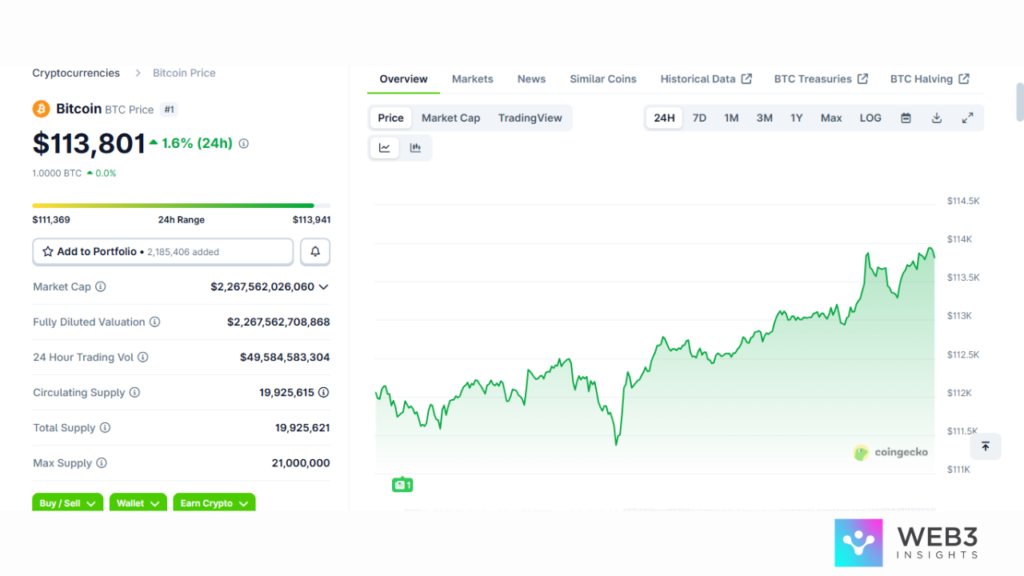
Task: Open the Buy / Sell dropdown
Action: click(67, 502)
